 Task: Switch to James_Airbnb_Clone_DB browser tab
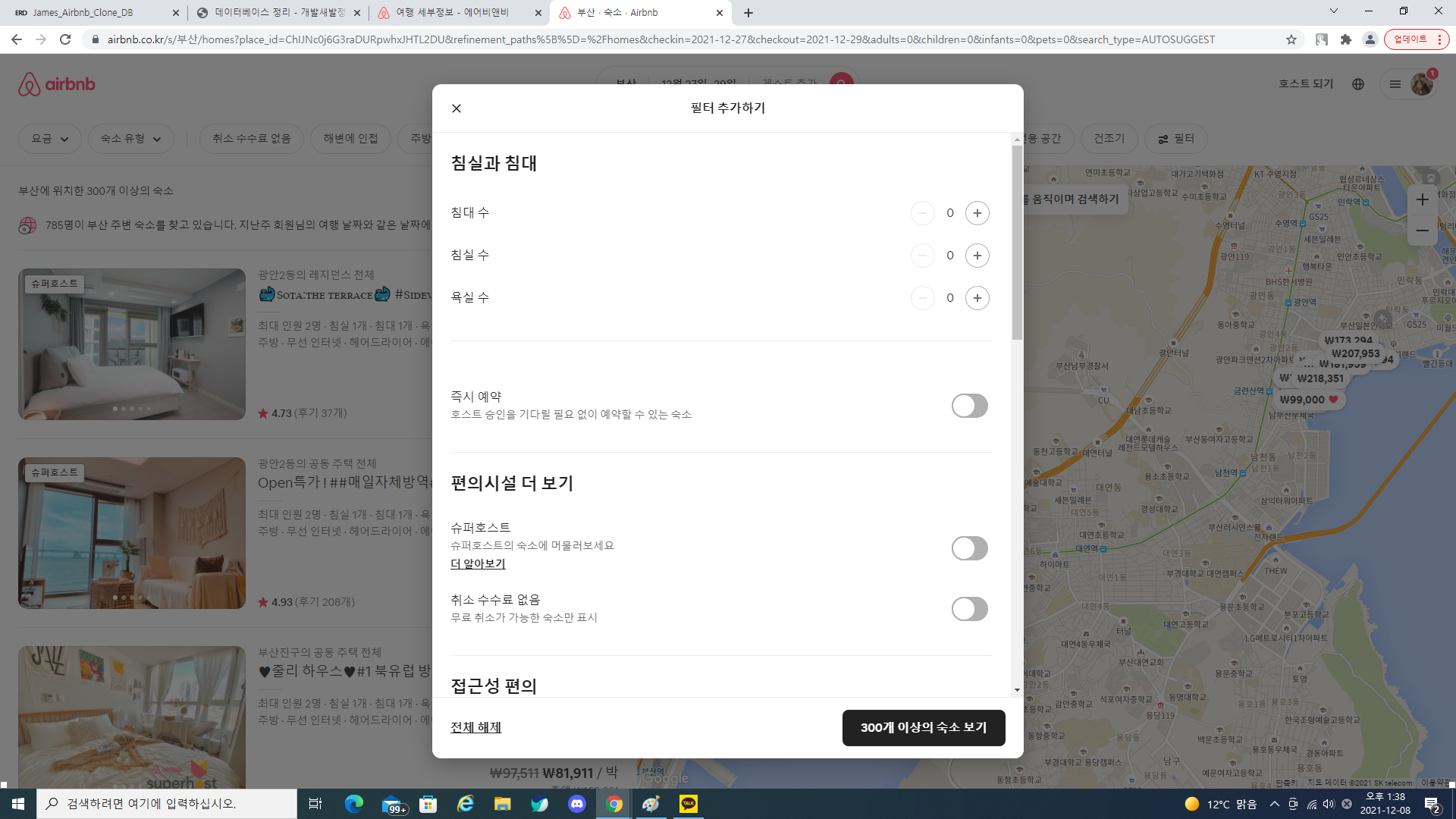click(x=83, y=13)
